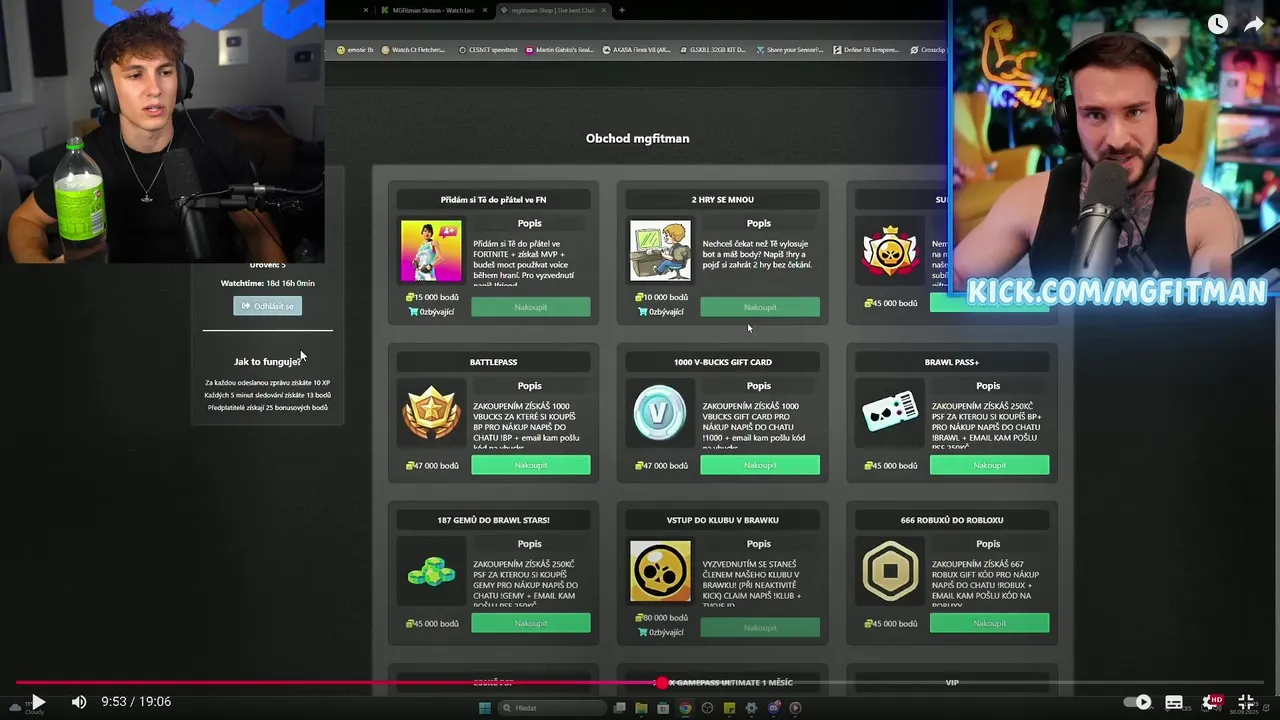This screenshot has height=720, width=1280.
Task: Click the gamer-at-computer image in 2 HRY SE MNOU
Action: (660, 251)
